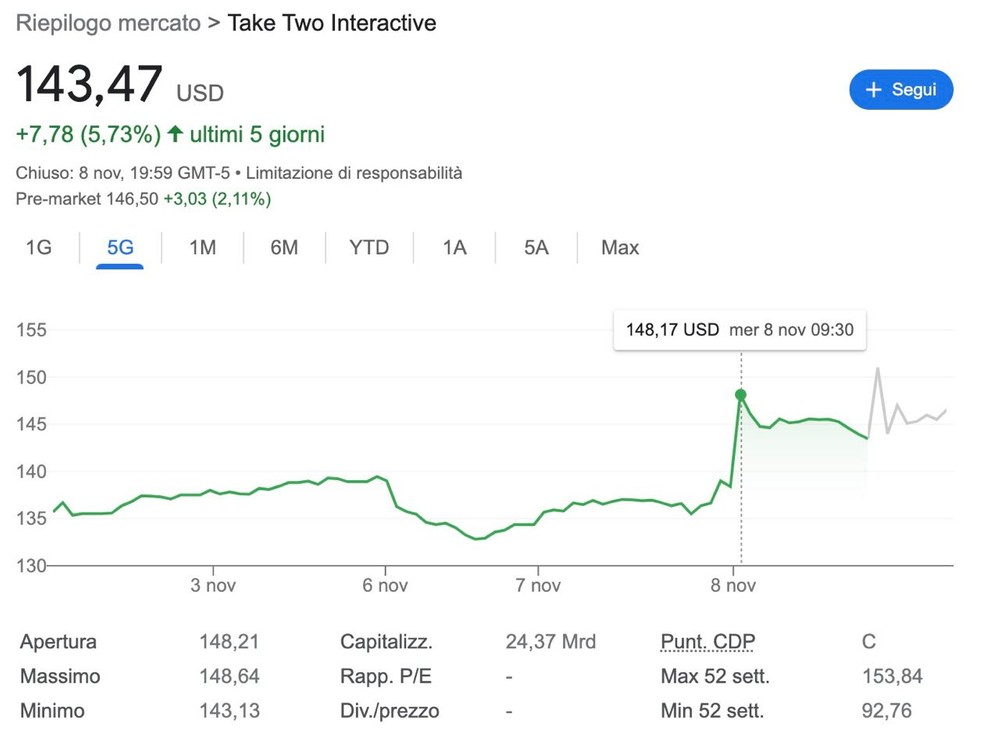
Task: Select the 5G time range tab
Action: [120, 248]
